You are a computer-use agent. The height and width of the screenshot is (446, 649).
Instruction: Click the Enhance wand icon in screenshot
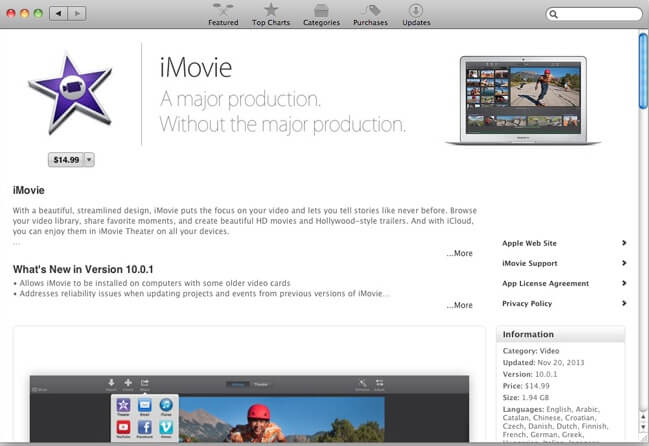point(362,383)
